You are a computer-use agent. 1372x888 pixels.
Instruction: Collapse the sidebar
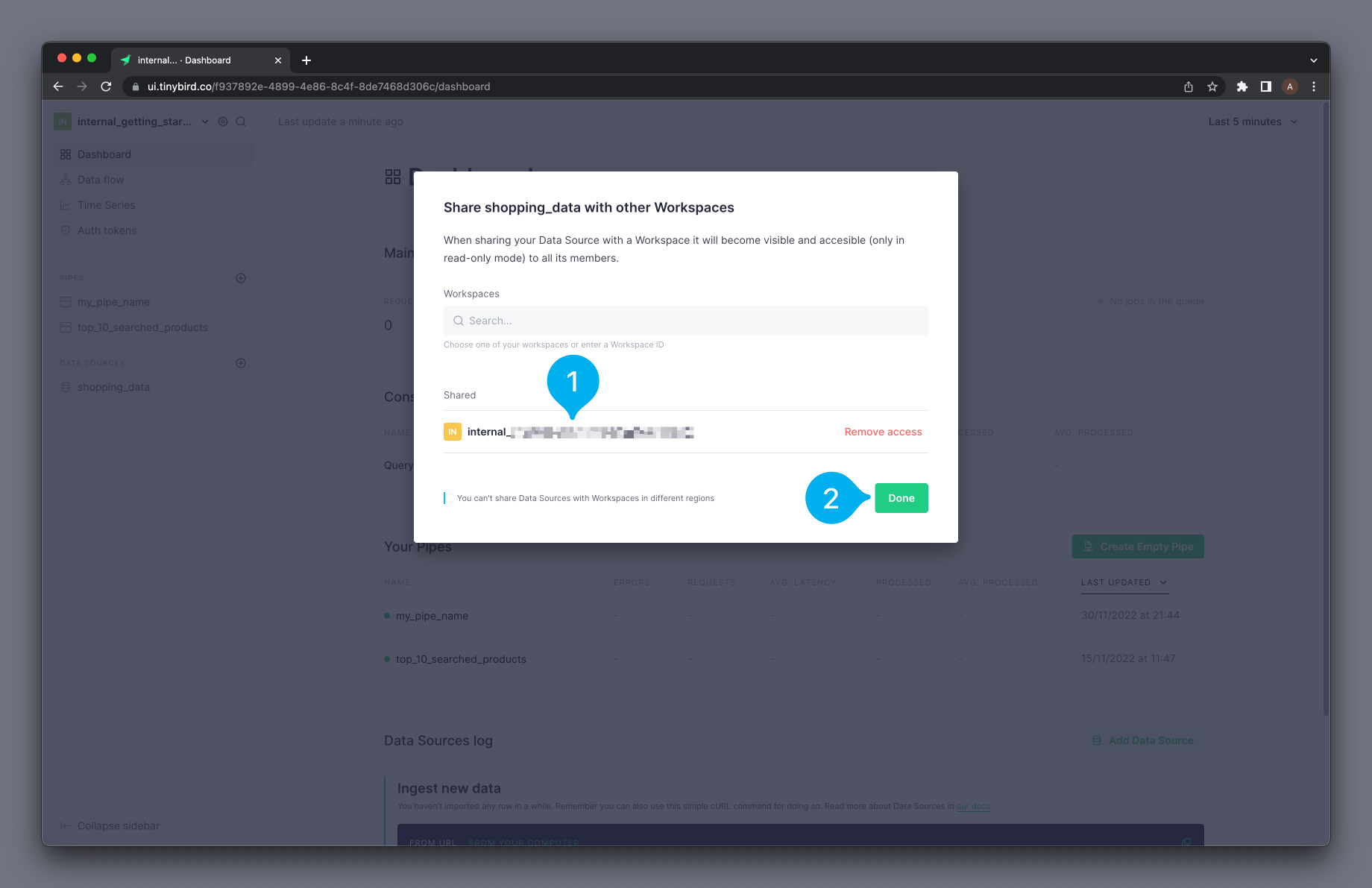(110, 825)
